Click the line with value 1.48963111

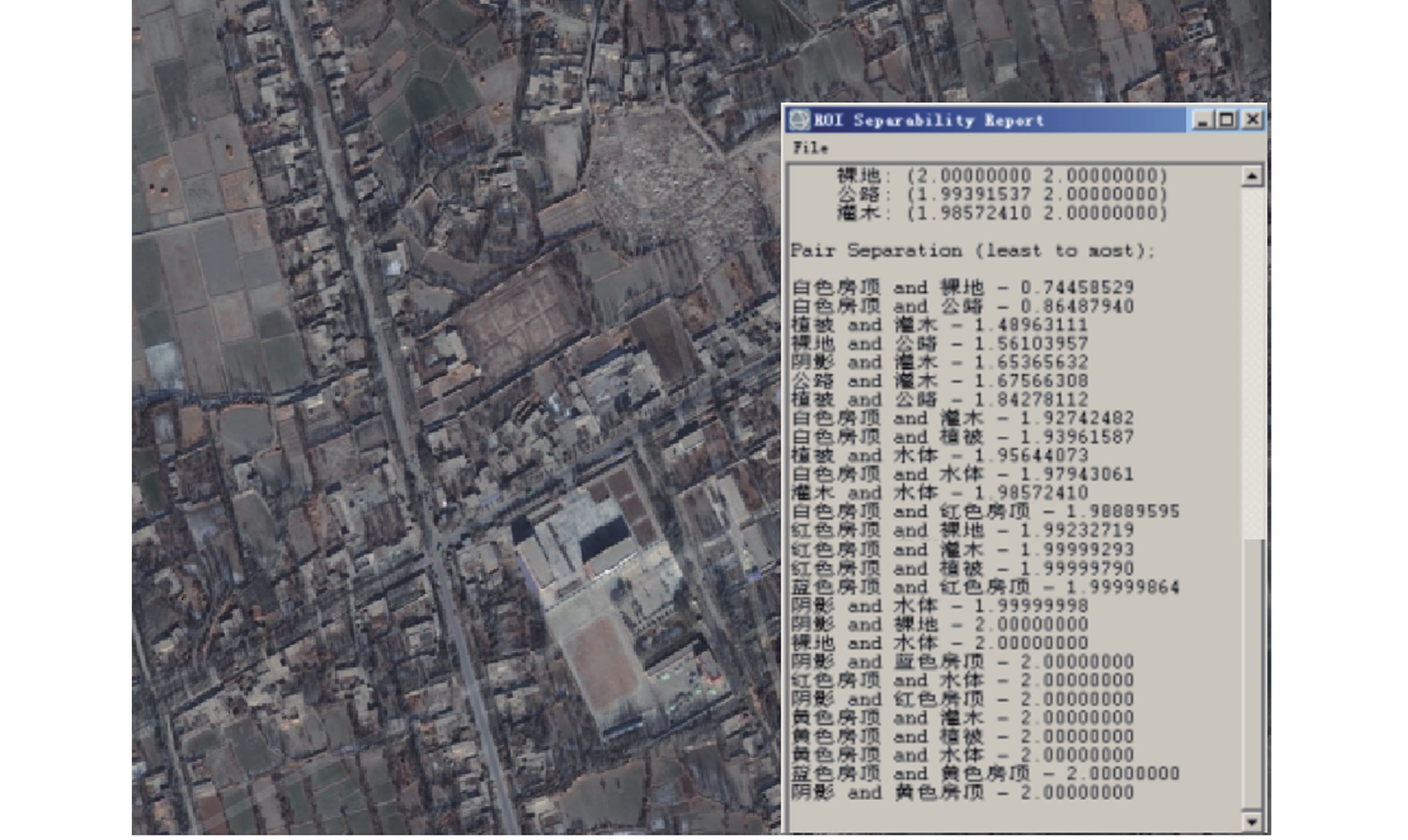[x=939, y=325]
